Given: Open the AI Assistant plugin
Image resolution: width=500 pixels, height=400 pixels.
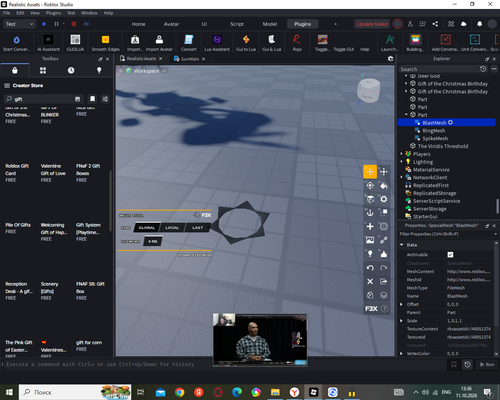Looking at the screenshot, I should tap(48, 43).
